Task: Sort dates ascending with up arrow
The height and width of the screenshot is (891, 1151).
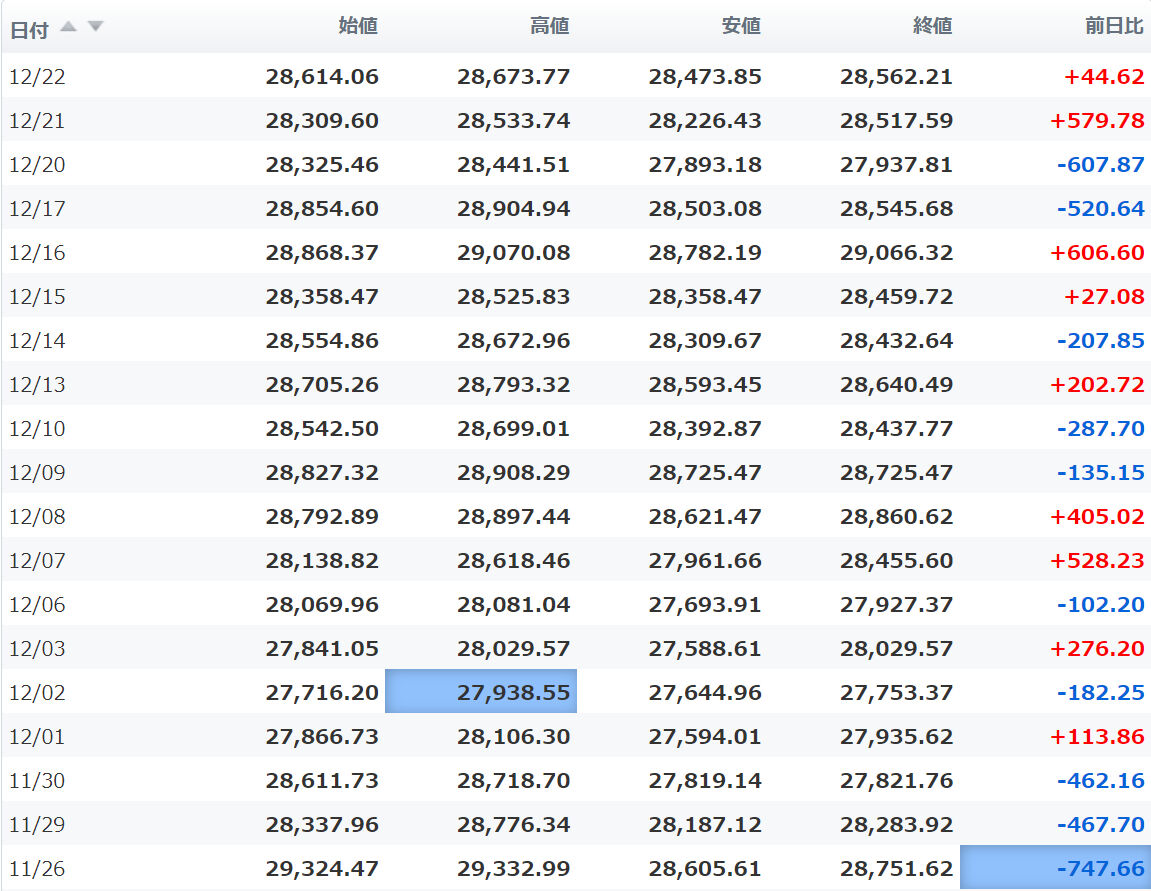Action: click(68, 27)
